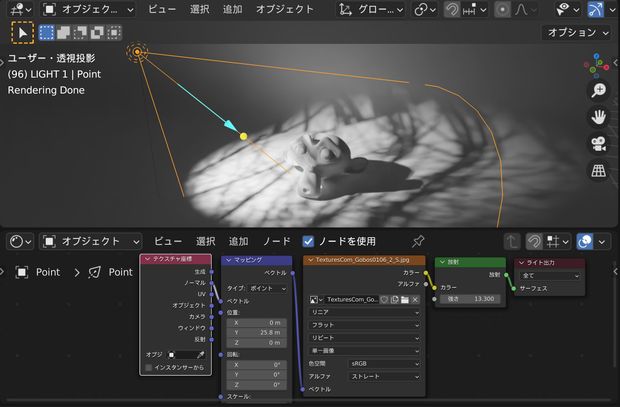Uncheck the ノードを使用 checkbox

308,241
